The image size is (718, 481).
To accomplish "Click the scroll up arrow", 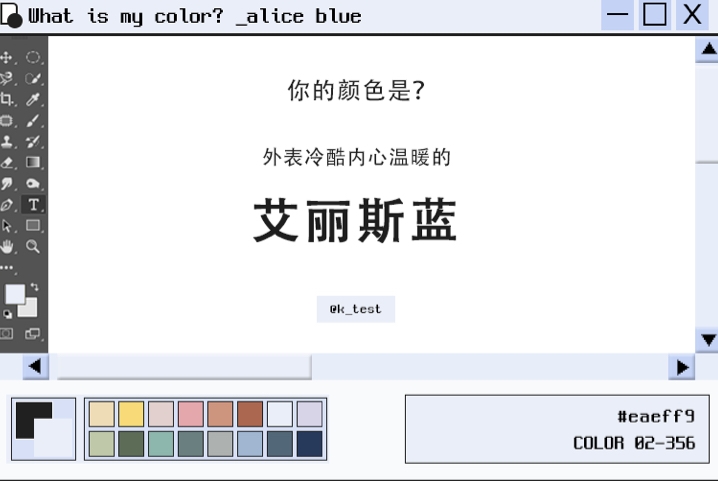I will click(x=707, y=49).
